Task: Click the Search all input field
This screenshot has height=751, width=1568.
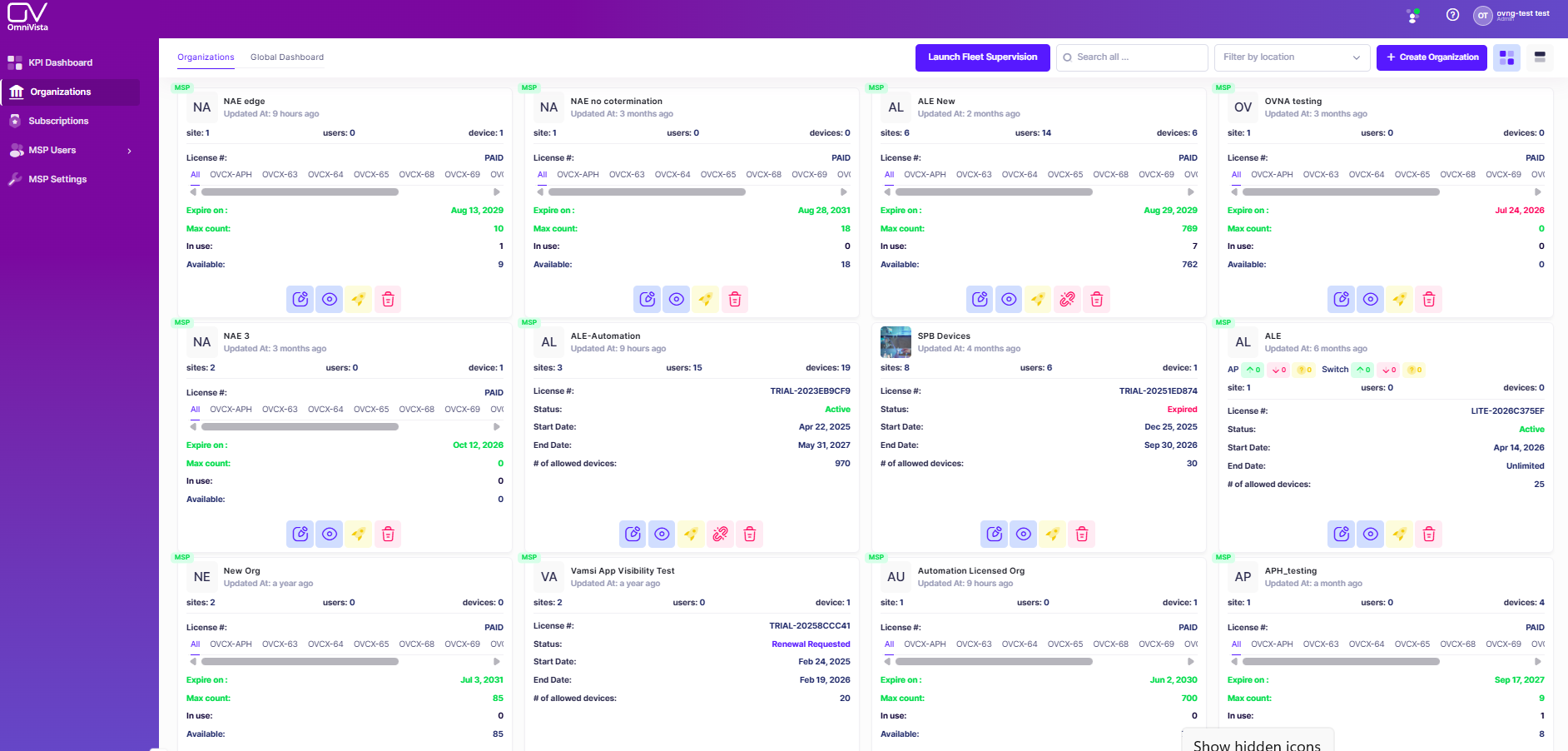Action: click(1132, 57)
